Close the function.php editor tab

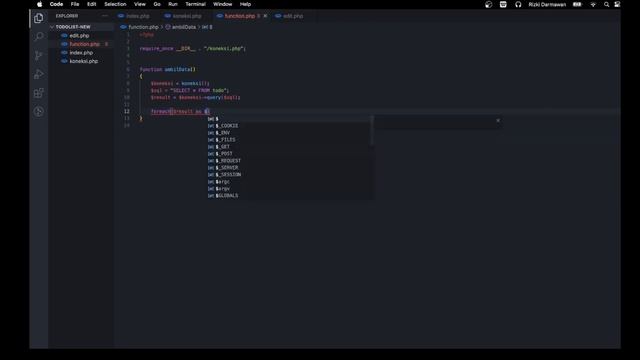[x=265, y=16]
